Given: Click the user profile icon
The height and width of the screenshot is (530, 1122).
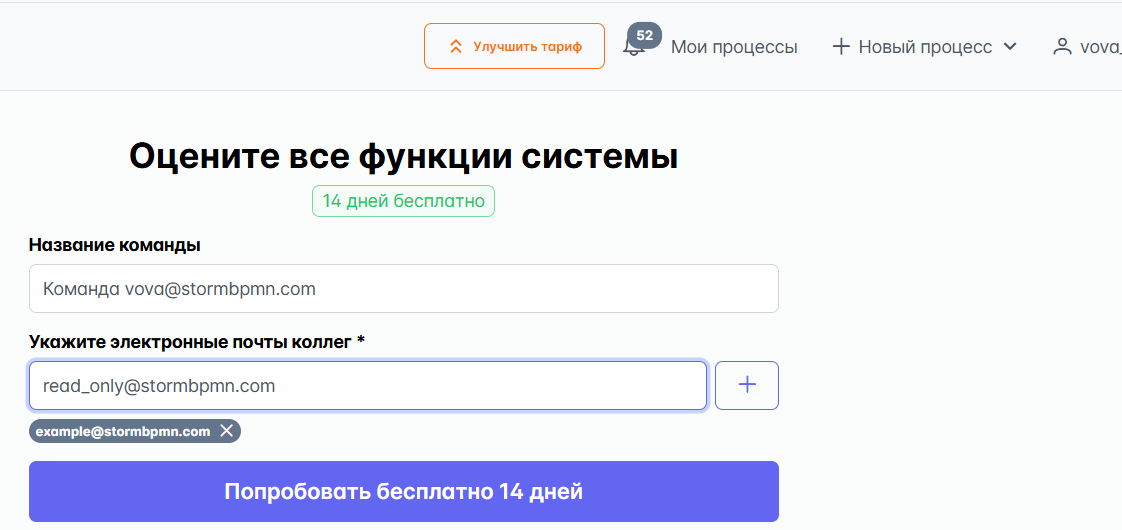Looking at the screenshot, I should click(x=1060, y=47).
